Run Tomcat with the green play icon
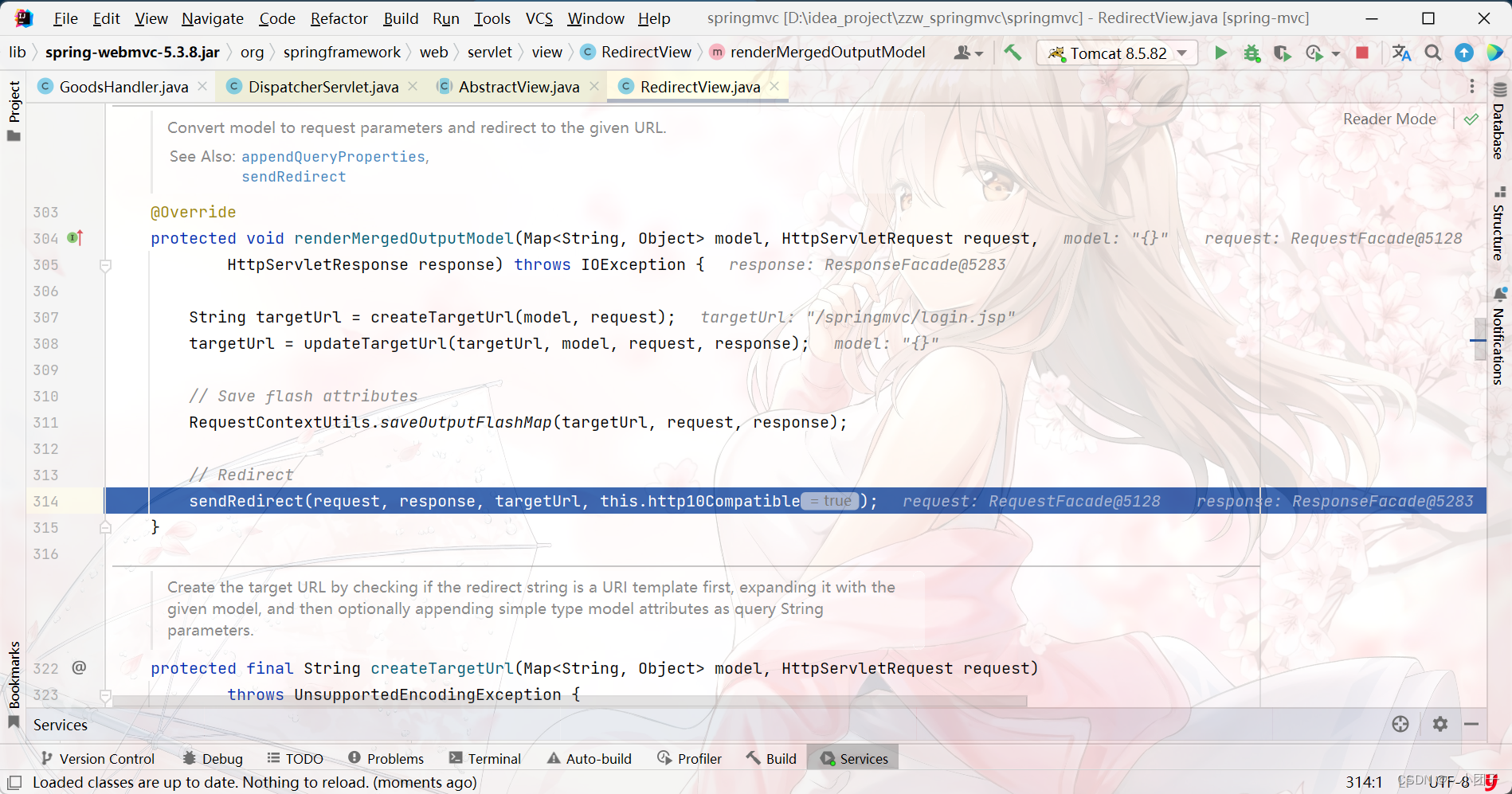This screenshot has height=794, width=1512. click(x=1220, y=53)
